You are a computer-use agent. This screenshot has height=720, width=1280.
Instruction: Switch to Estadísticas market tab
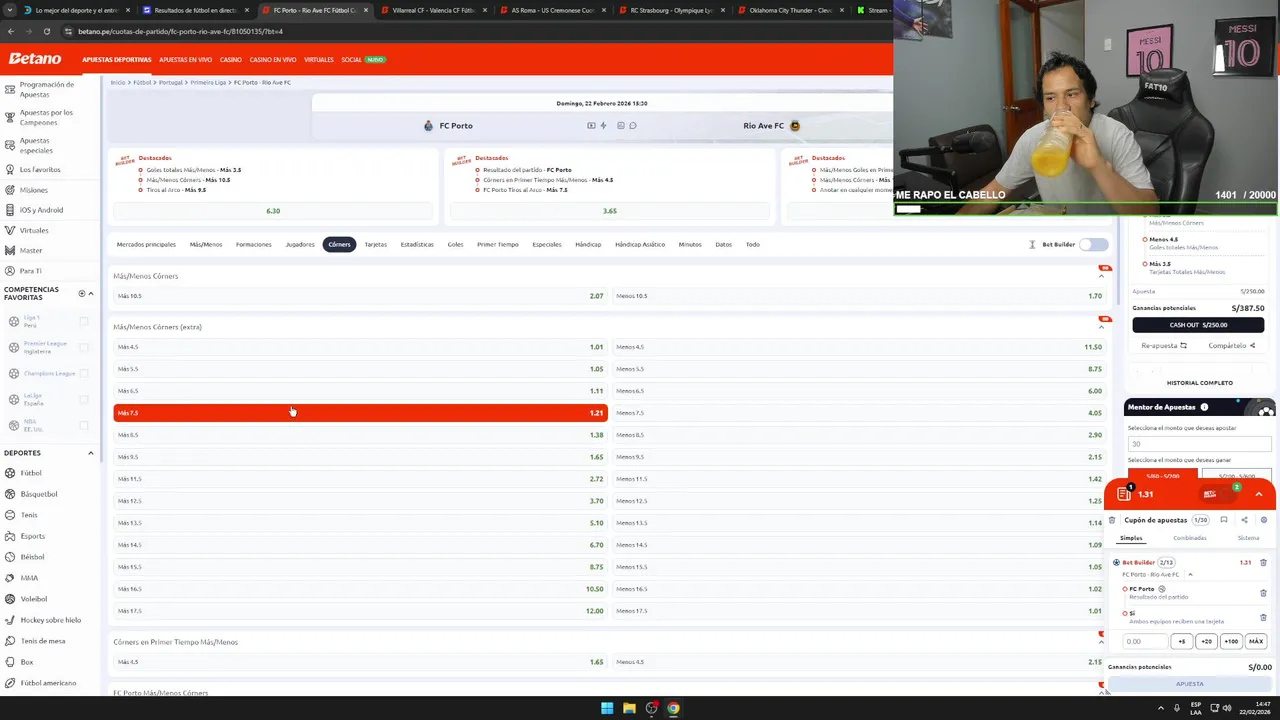click(x=417, y=244)
